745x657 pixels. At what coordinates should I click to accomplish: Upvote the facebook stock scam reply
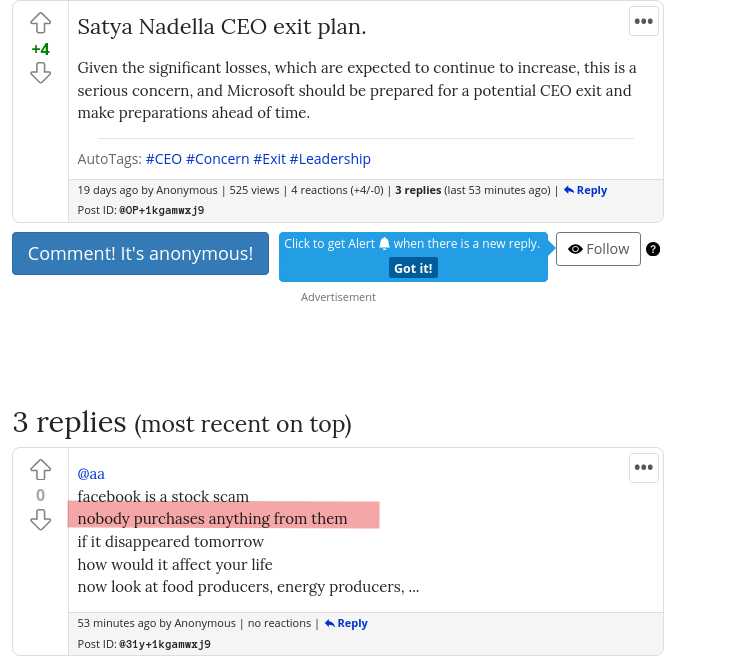(x=40, y=470)
